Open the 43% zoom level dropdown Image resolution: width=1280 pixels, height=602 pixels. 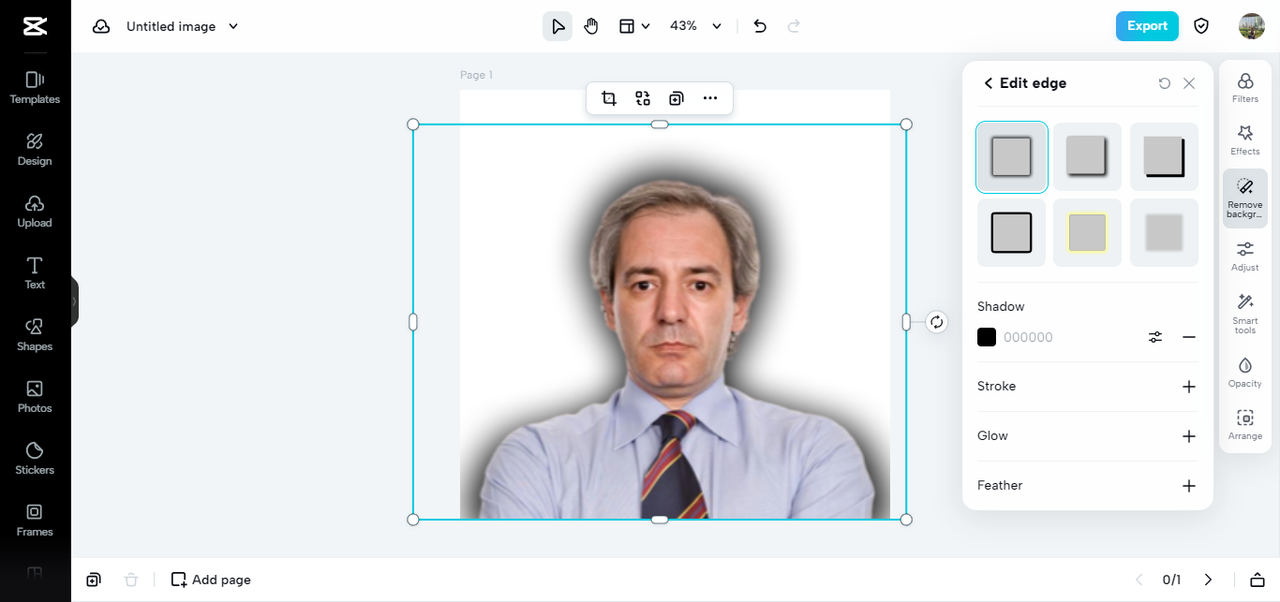695,26
